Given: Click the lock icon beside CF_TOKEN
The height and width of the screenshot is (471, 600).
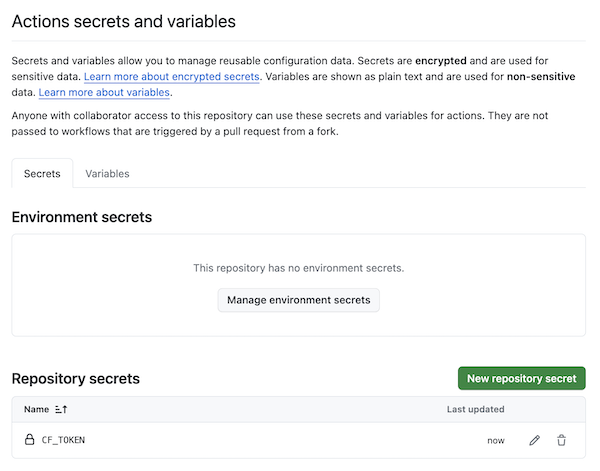Looking at the screenshot, I should click(29, 440).
